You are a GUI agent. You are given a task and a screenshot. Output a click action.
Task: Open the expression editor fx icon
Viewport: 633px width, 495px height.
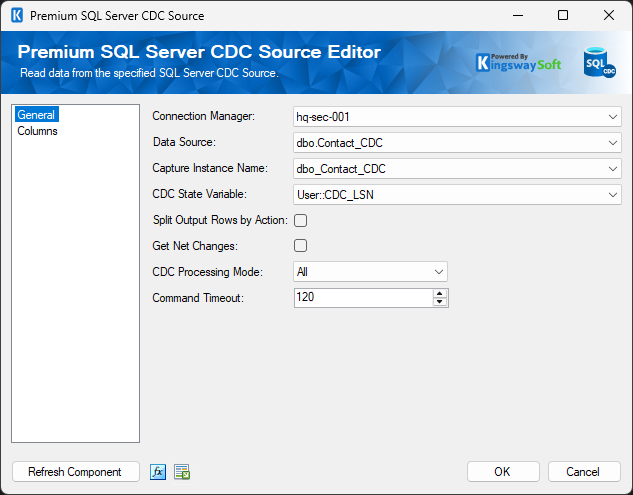158,472
